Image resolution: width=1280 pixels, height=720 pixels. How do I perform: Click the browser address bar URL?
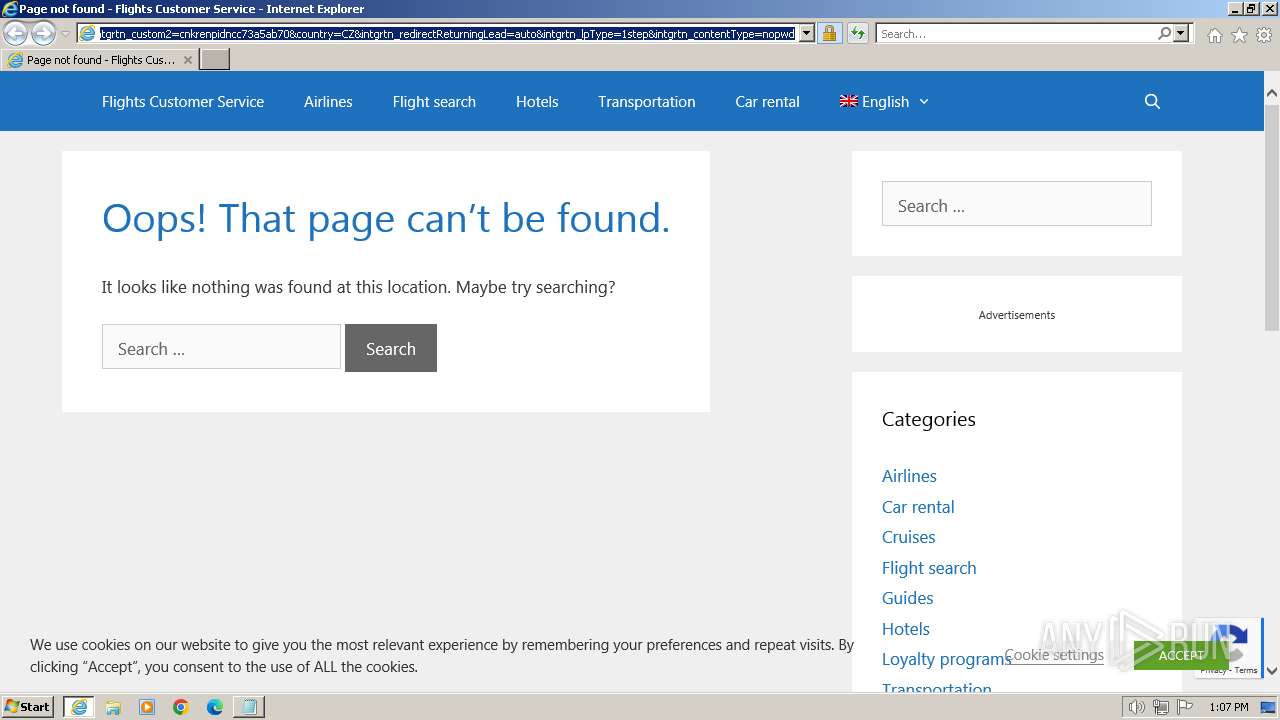(447, 34)
